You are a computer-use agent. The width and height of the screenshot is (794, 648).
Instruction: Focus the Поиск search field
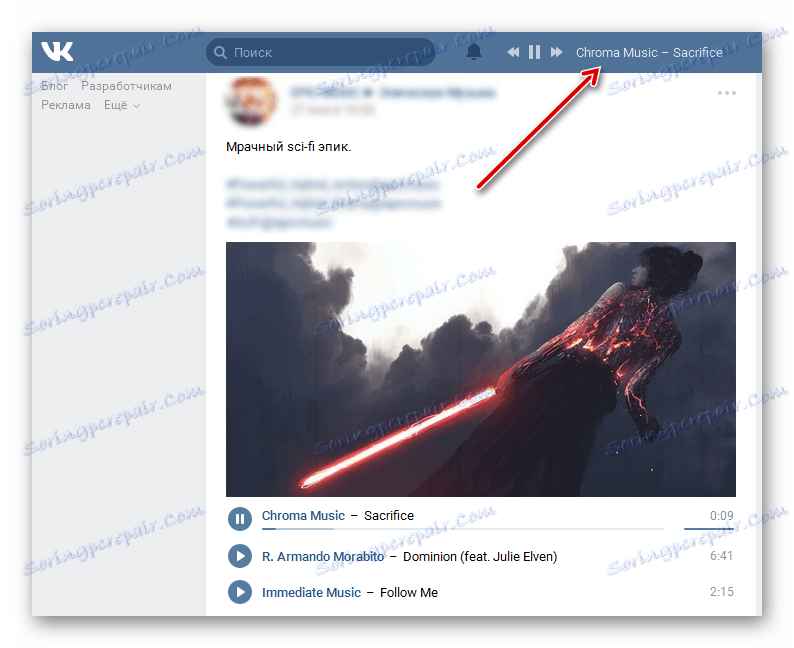click(x=321, y=52)
